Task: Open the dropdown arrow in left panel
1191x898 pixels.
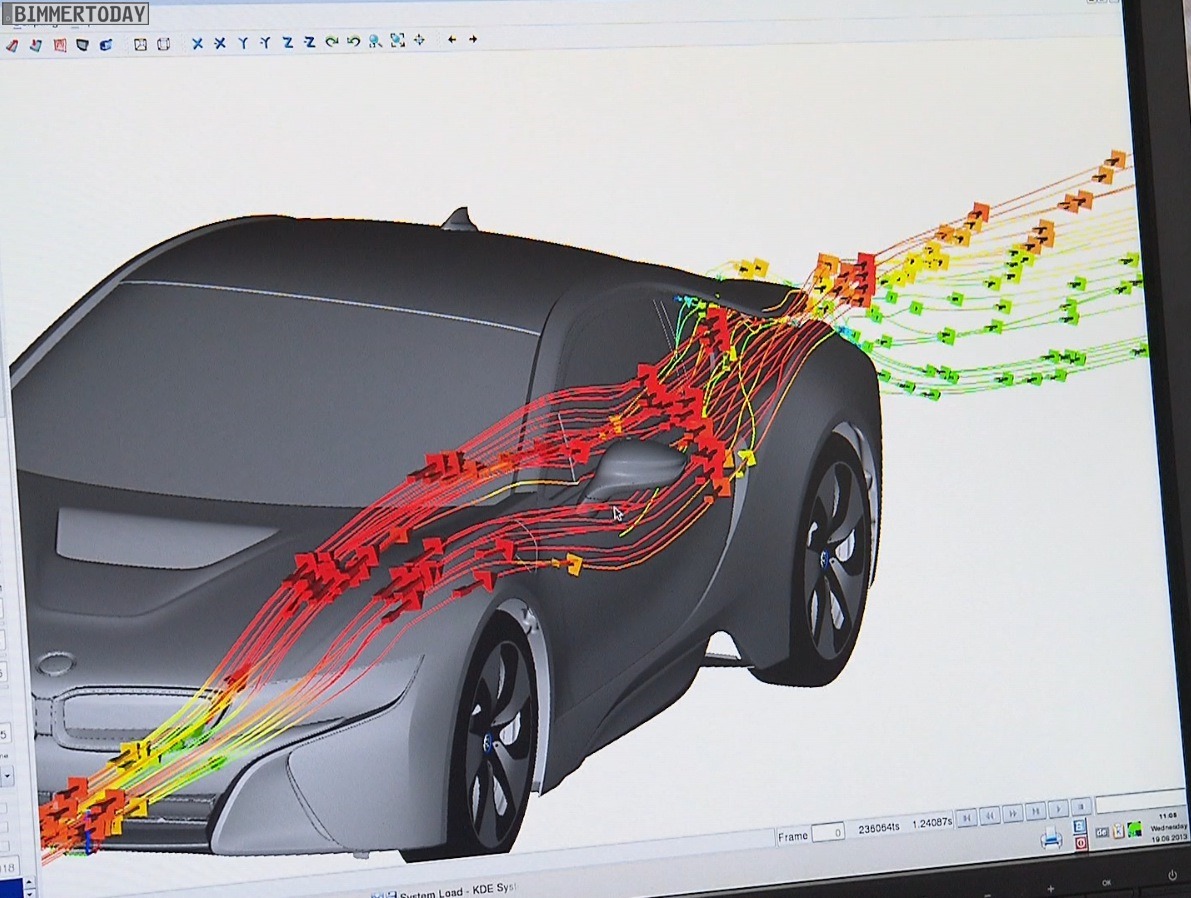Action: point(7,774)
